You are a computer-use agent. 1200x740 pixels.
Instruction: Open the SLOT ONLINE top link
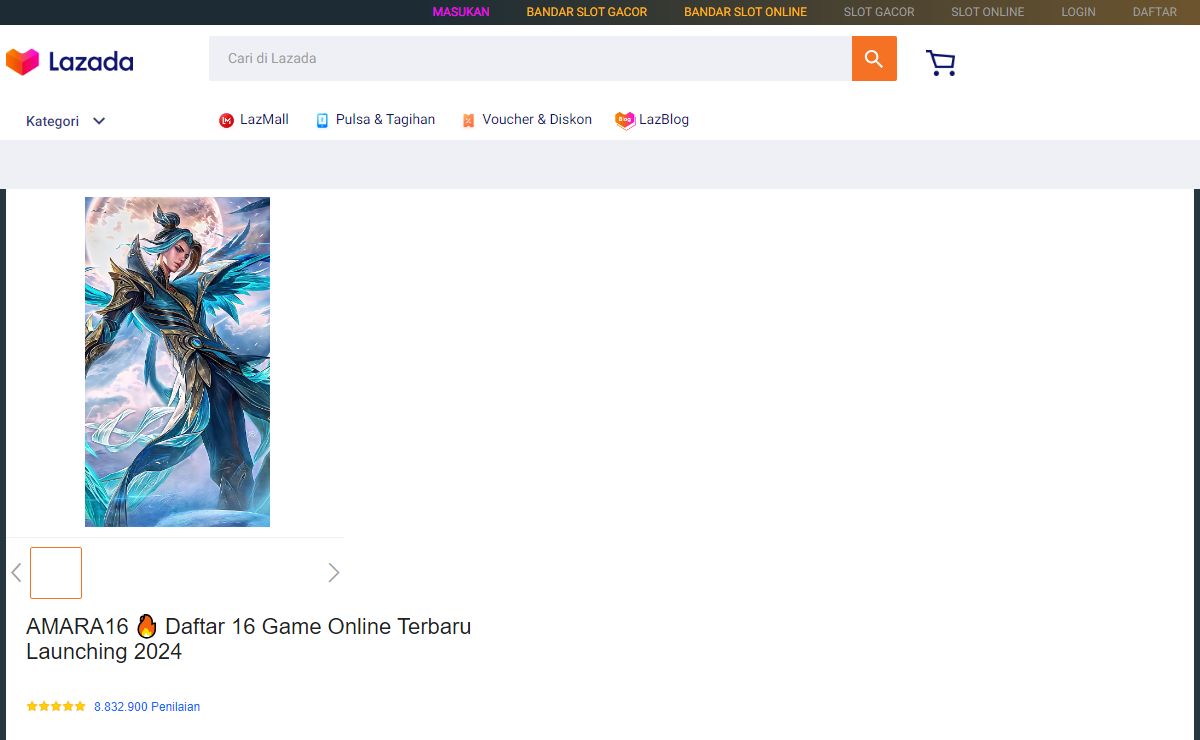point(988,12)
